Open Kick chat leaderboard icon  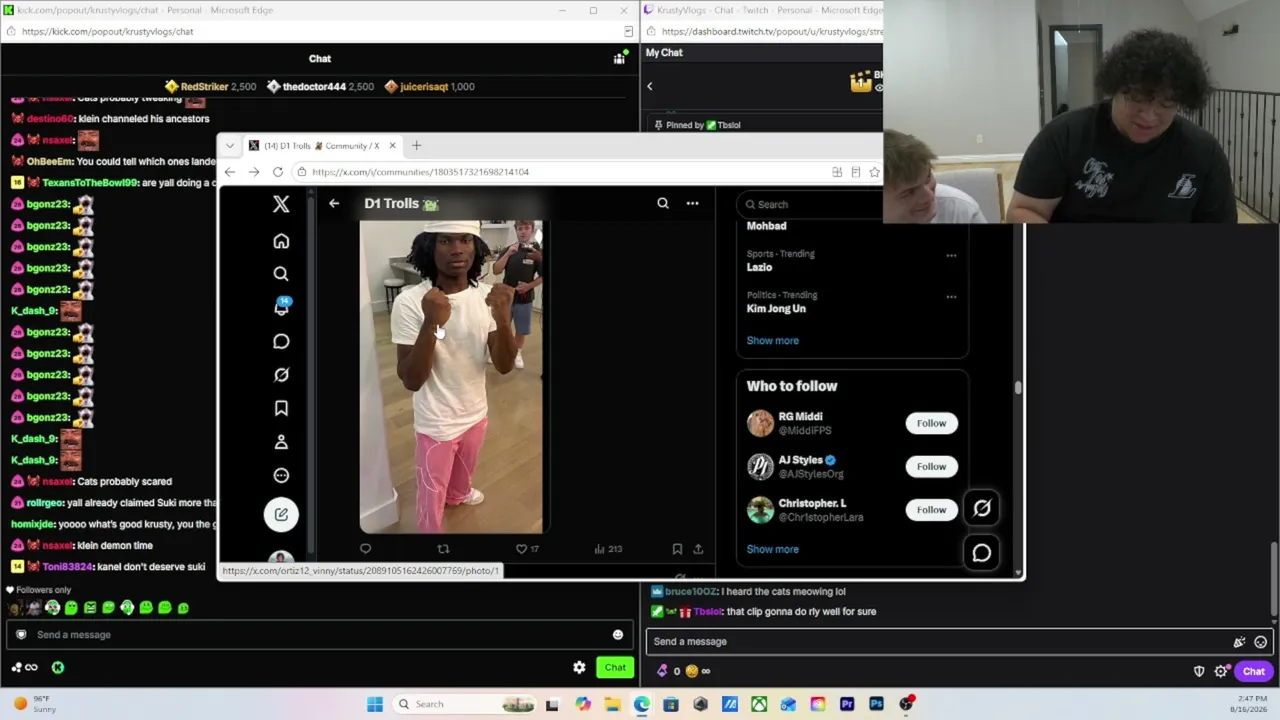click(x=619, y=59)
